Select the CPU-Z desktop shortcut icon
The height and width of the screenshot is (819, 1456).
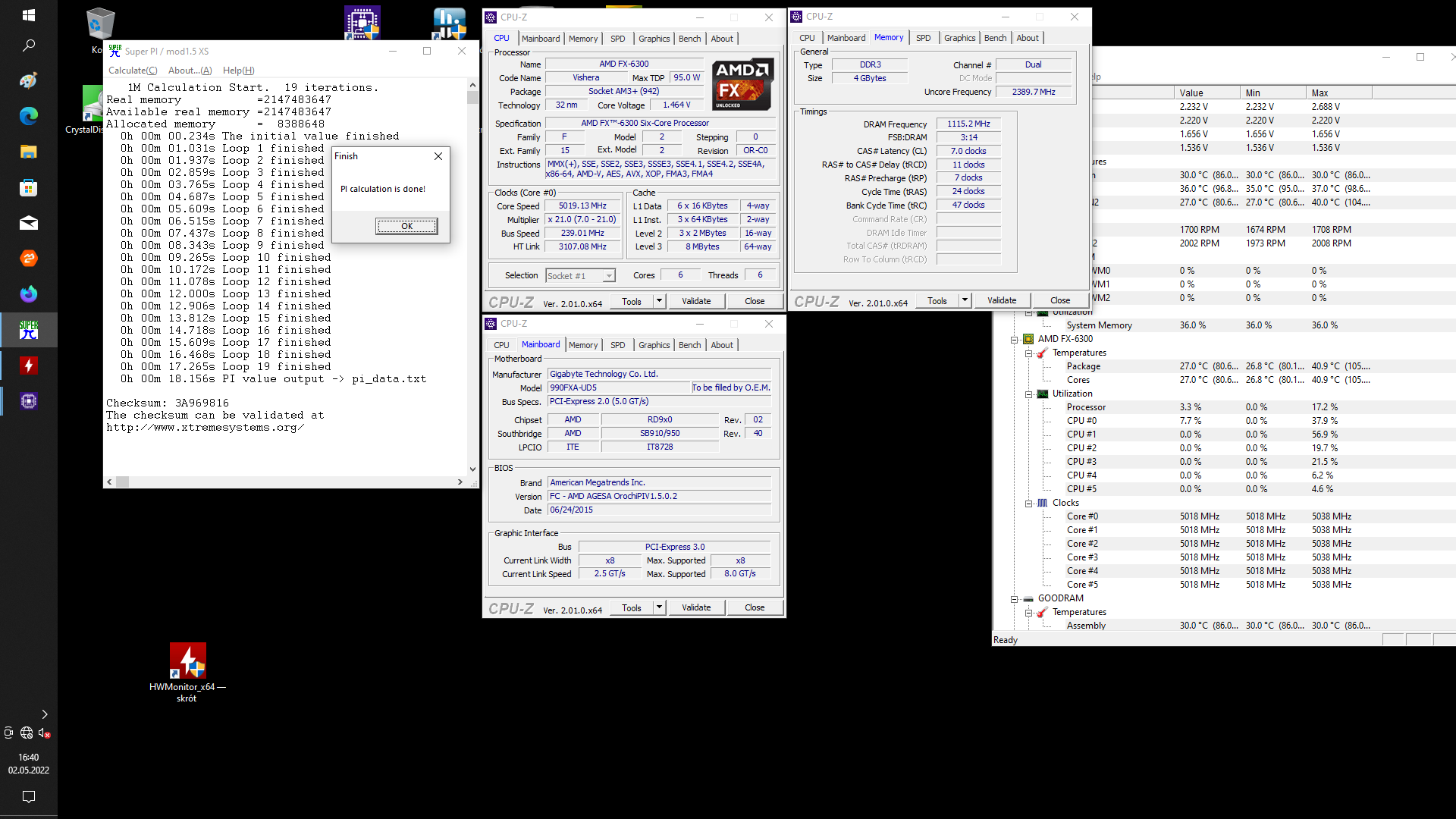(x=362, y=22)
